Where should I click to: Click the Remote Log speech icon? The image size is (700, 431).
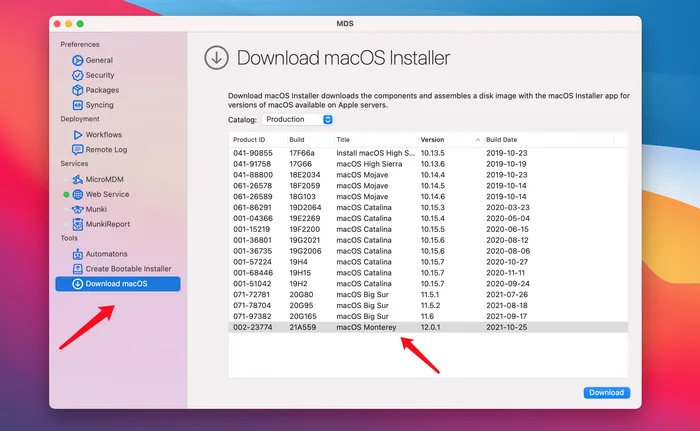[78, 150]
